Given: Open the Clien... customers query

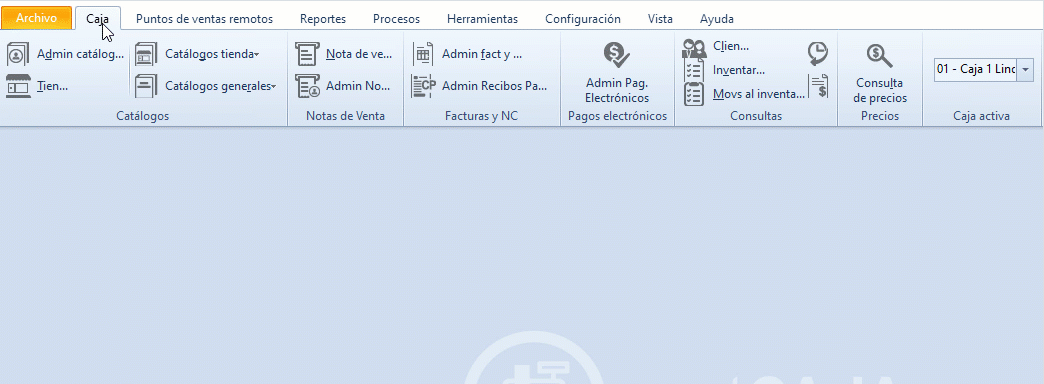Looking at the screenshot, I should [716, 47].
